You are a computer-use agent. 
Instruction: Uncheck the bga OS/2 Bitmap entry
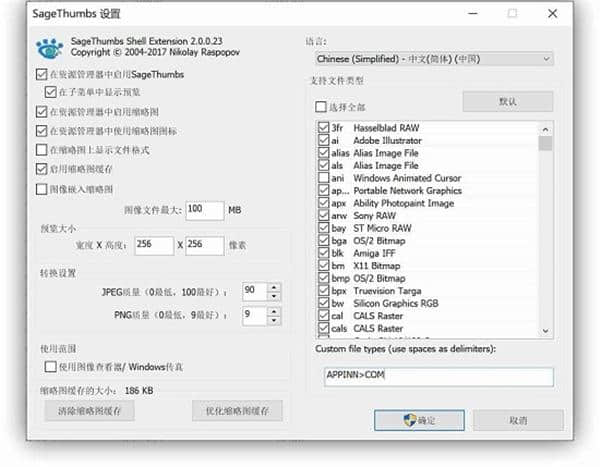pos(324,240)
